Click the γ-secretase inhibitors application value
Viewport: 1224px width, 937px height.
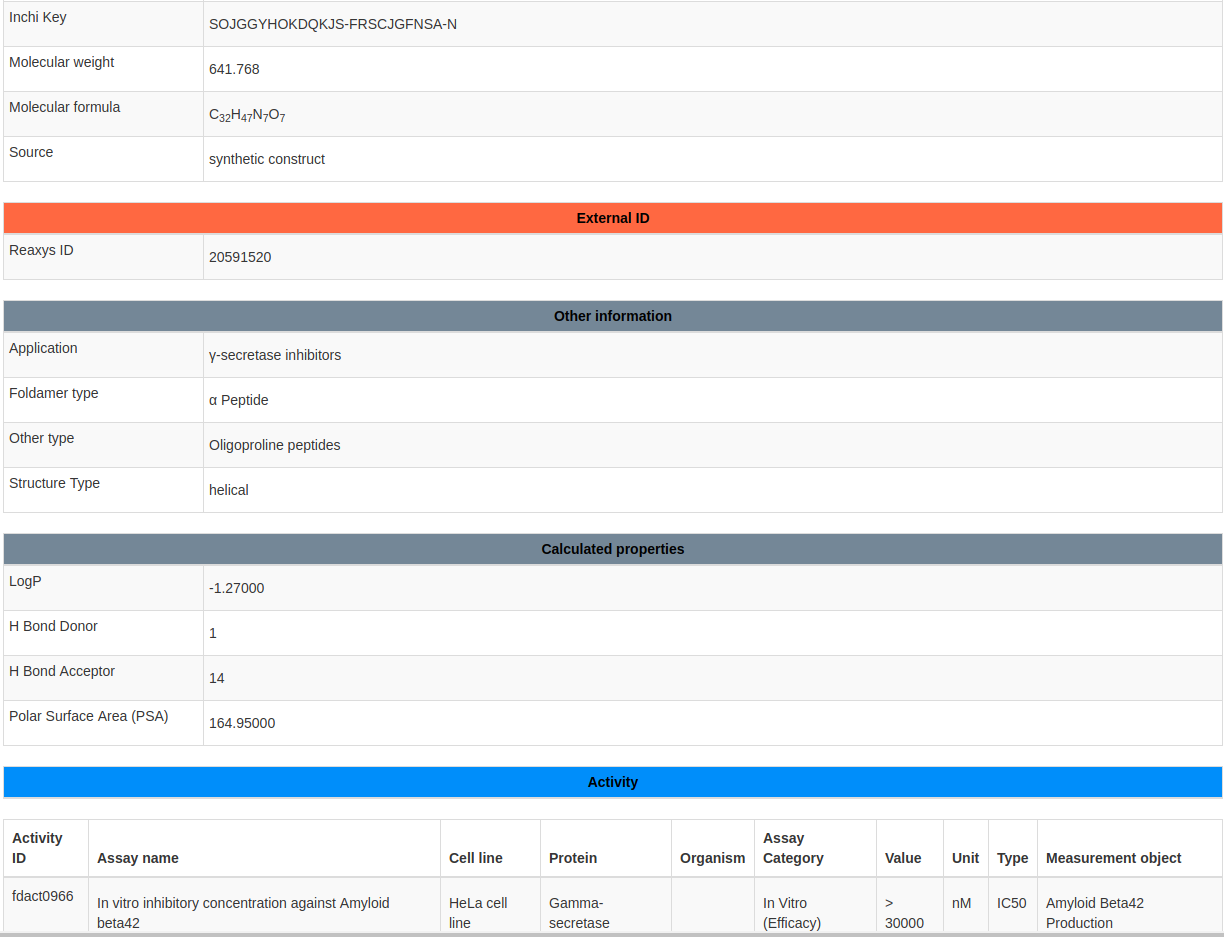coord(275,355)
